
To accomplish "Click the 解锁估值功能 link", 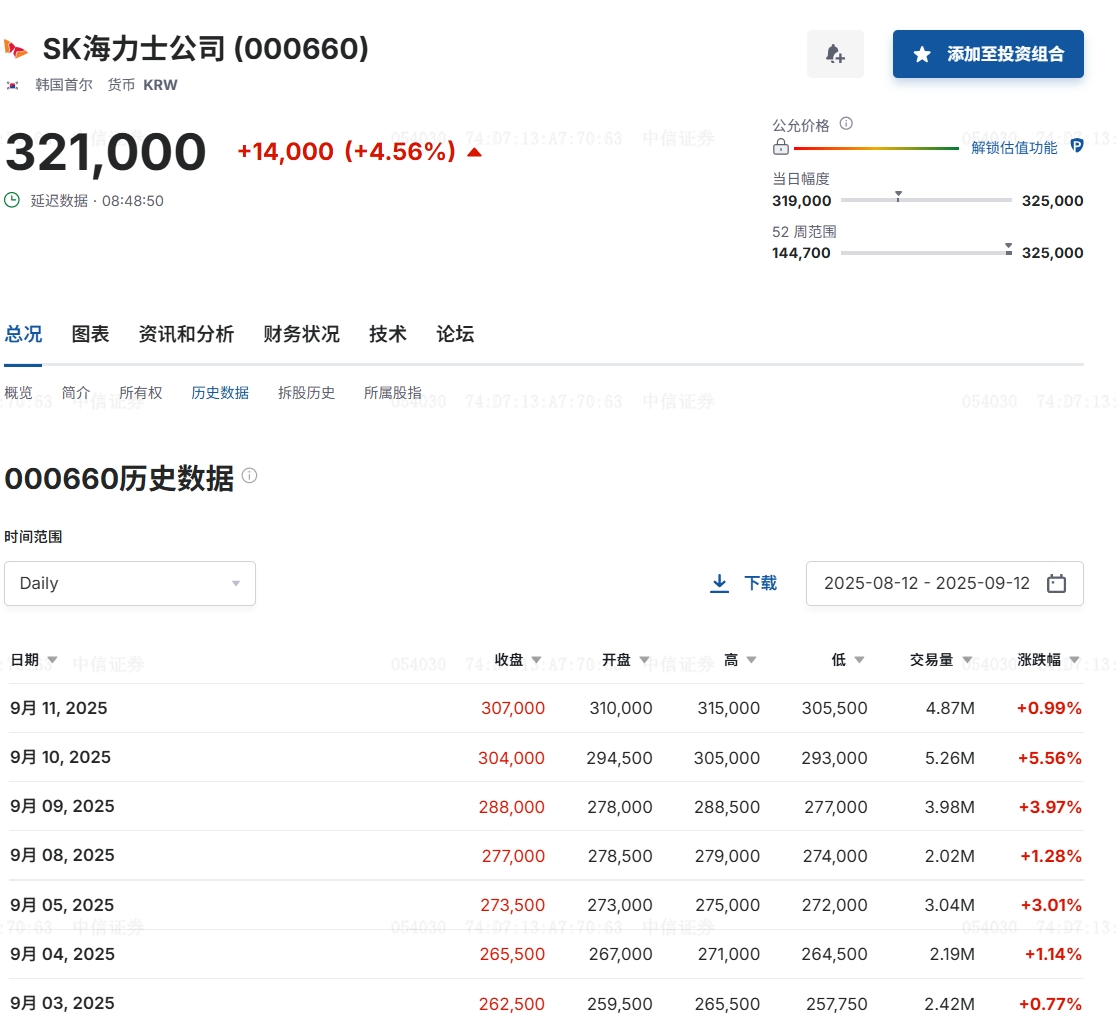I will [1014, 147].
